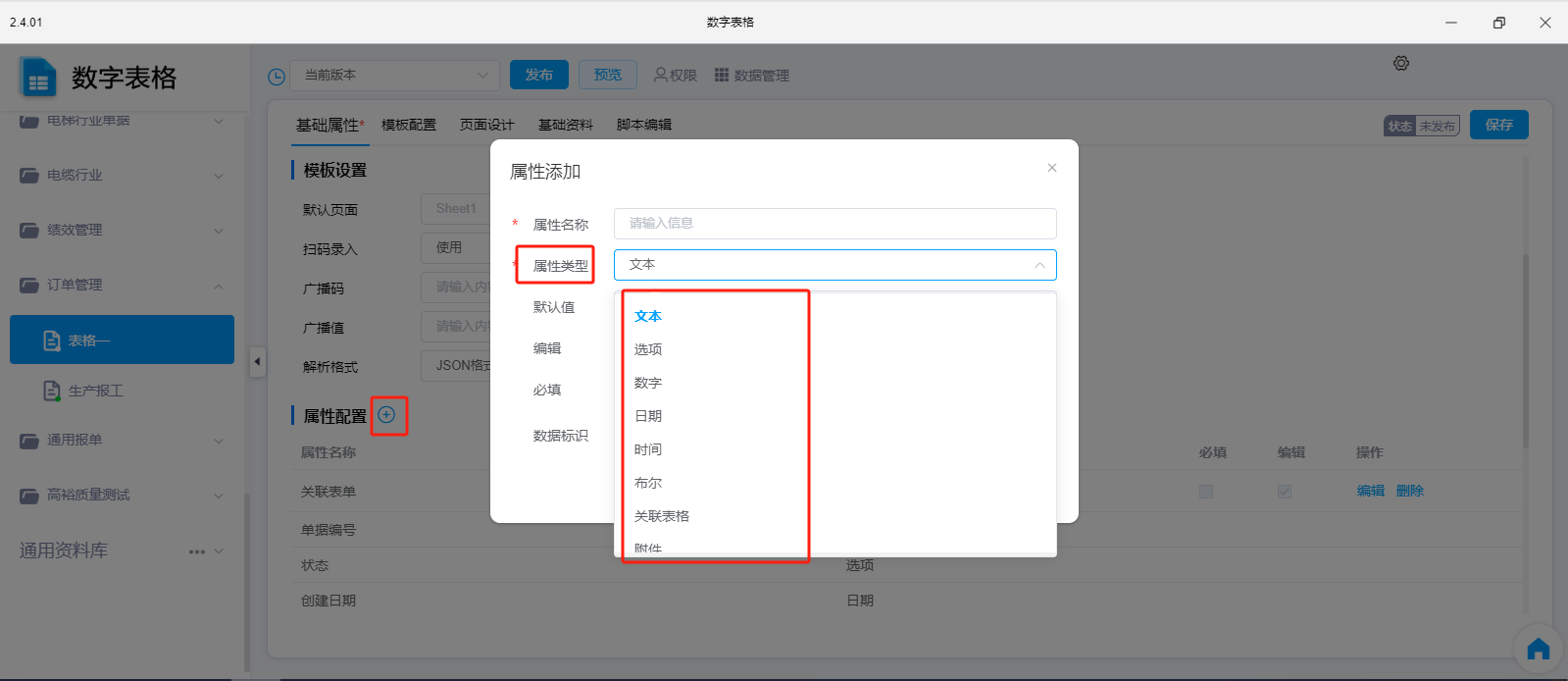Select 生产报工 in the sidebar
1568x681 pixels.
(96, 392)
